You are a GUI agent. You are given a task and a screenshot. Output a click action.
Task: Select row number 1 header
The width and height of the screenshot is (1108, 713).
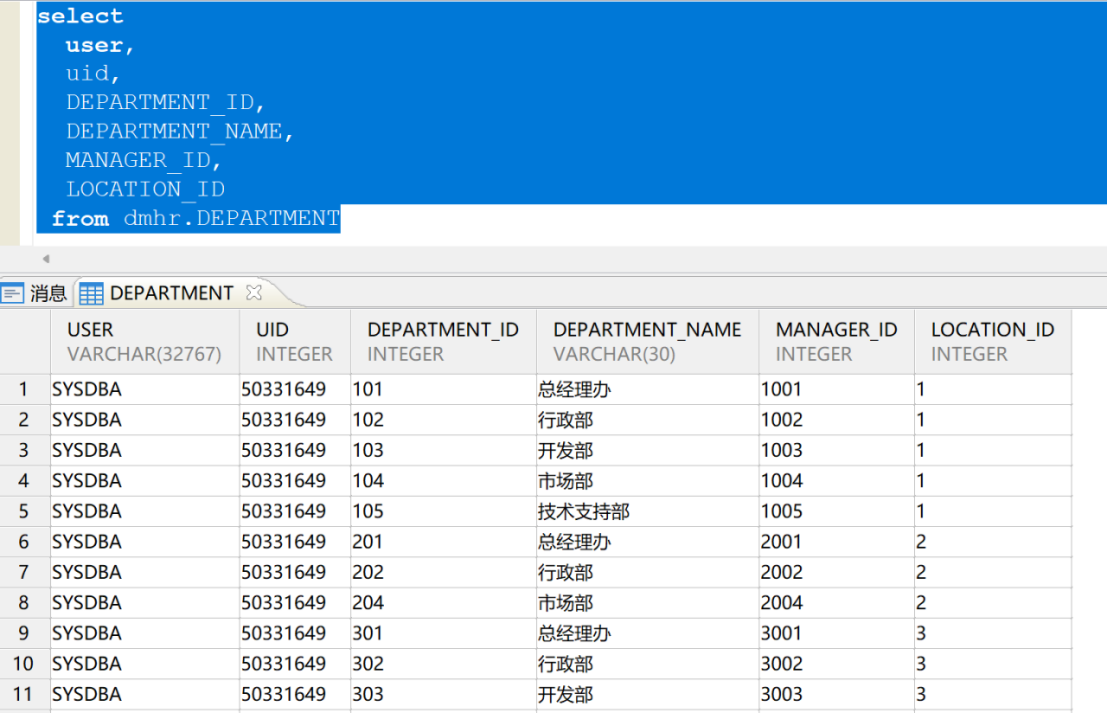tap(24, 389)
